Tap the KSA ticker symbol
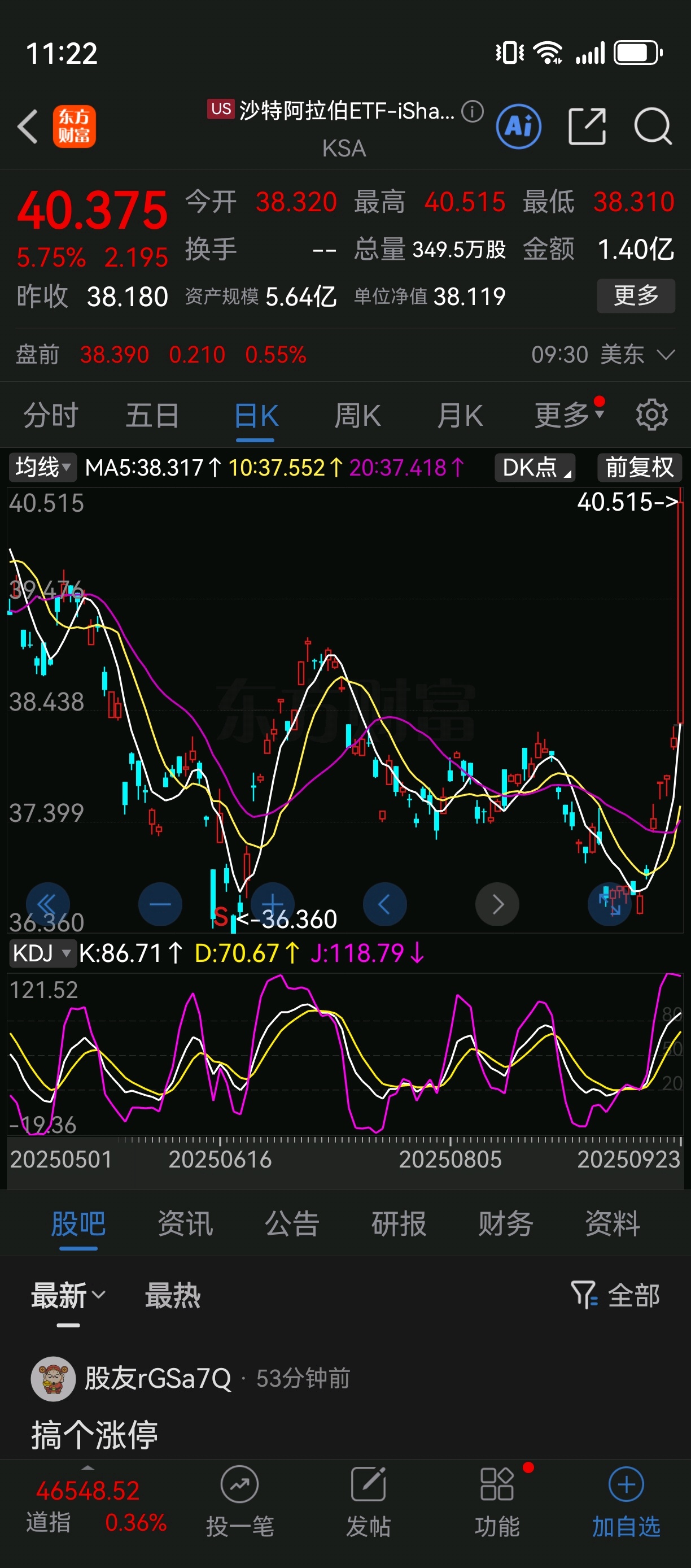The image size is (691, 1568). (344, 148)
